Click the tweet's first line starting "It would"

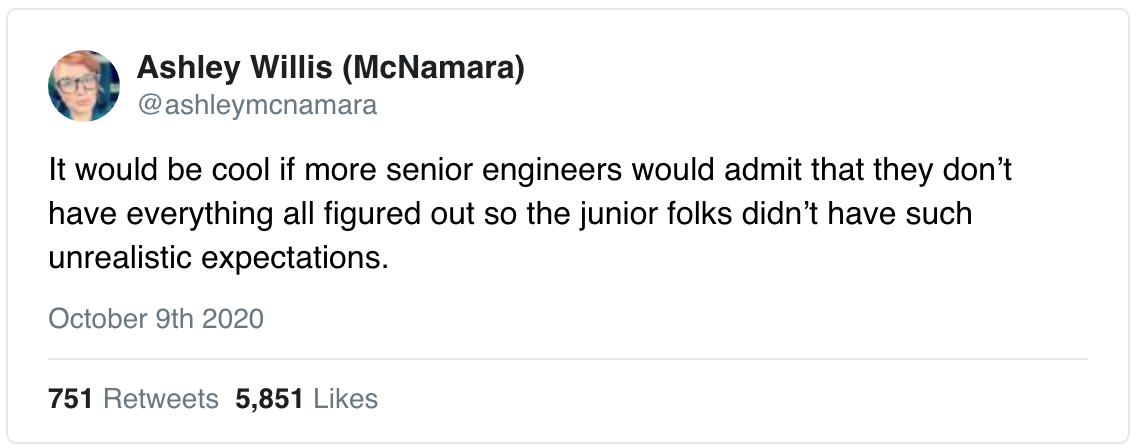pos(530,171)
